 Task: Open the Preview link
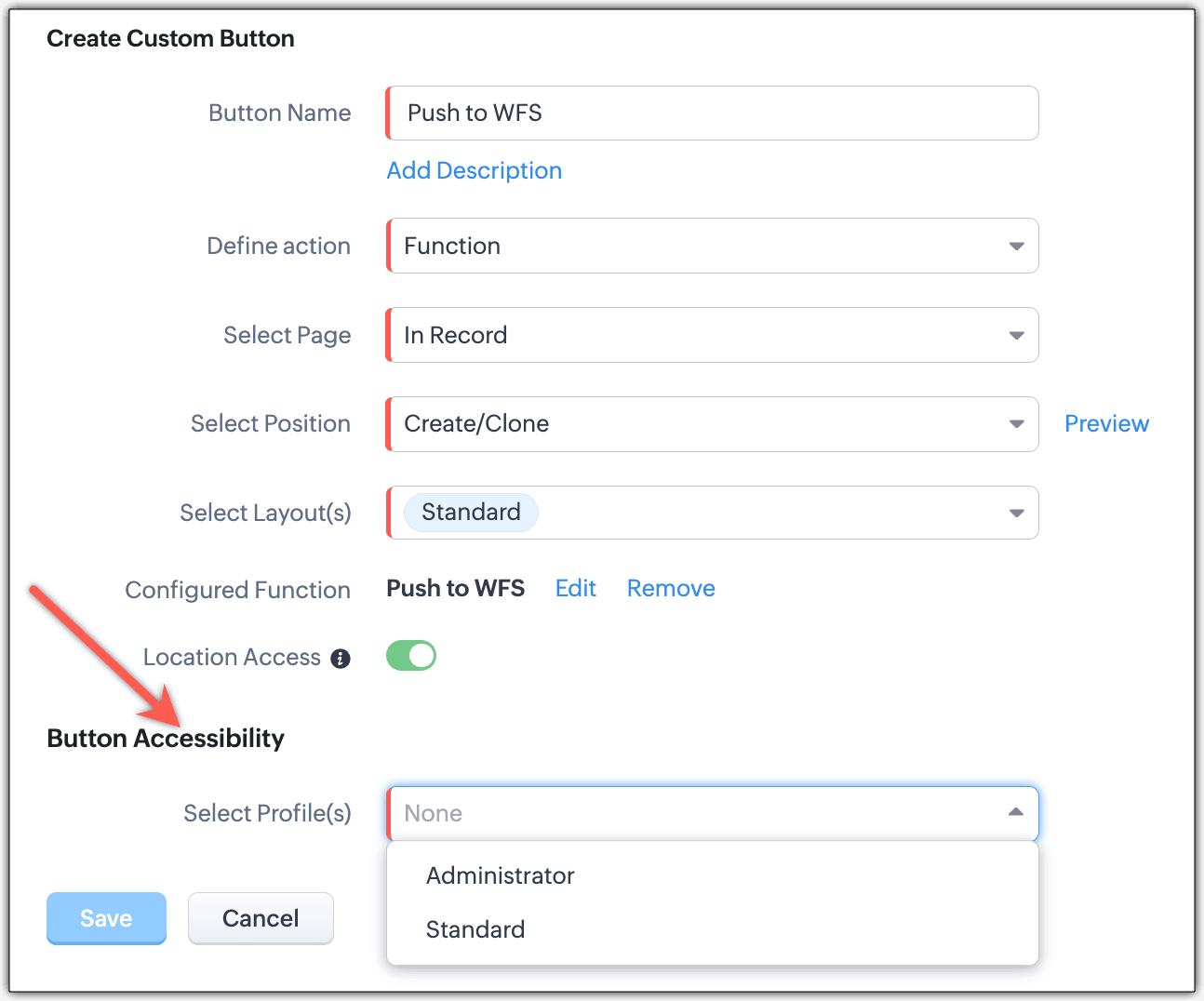pos(1106,423)
